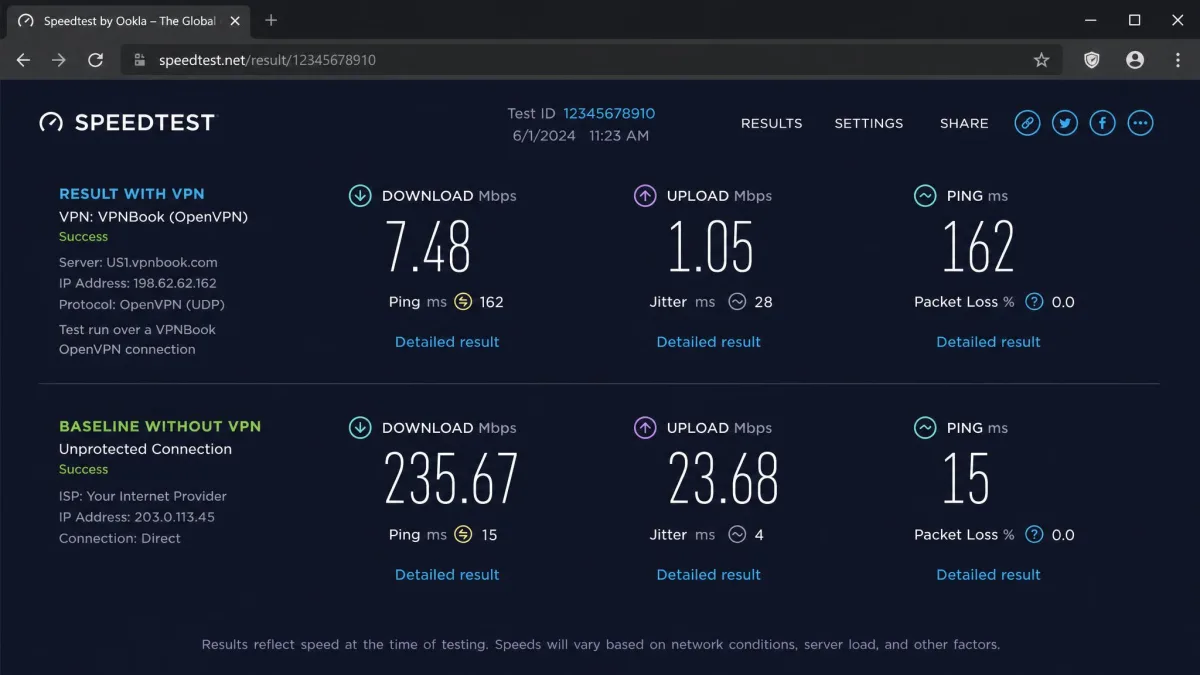Image resolution: width=1200 pixels, height=675 pixels.
Task: Reload the Speedtest result page
Action: (95, 60)
